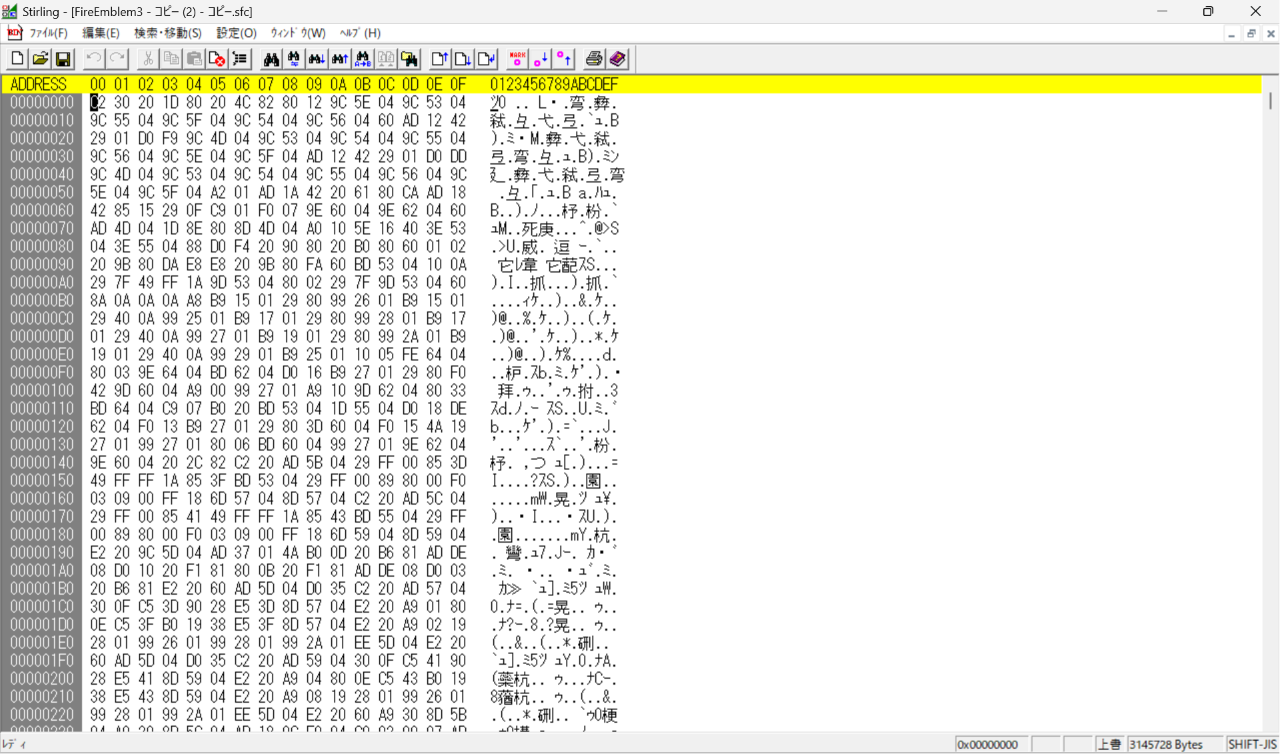Save the file with the floppy disk icon
This screenshot has width=1280, height=755.
tap(63, 59)
